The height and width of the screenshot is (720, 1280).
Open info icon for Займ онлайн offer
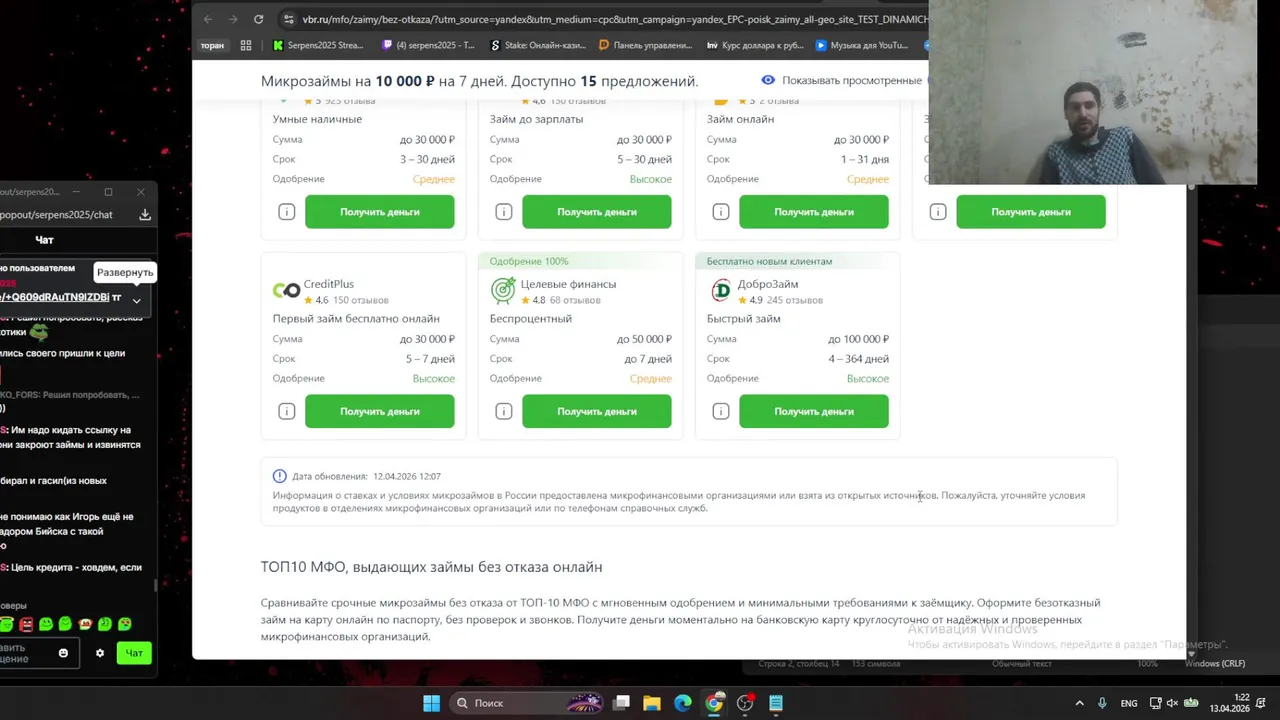[x=721, y=212]
